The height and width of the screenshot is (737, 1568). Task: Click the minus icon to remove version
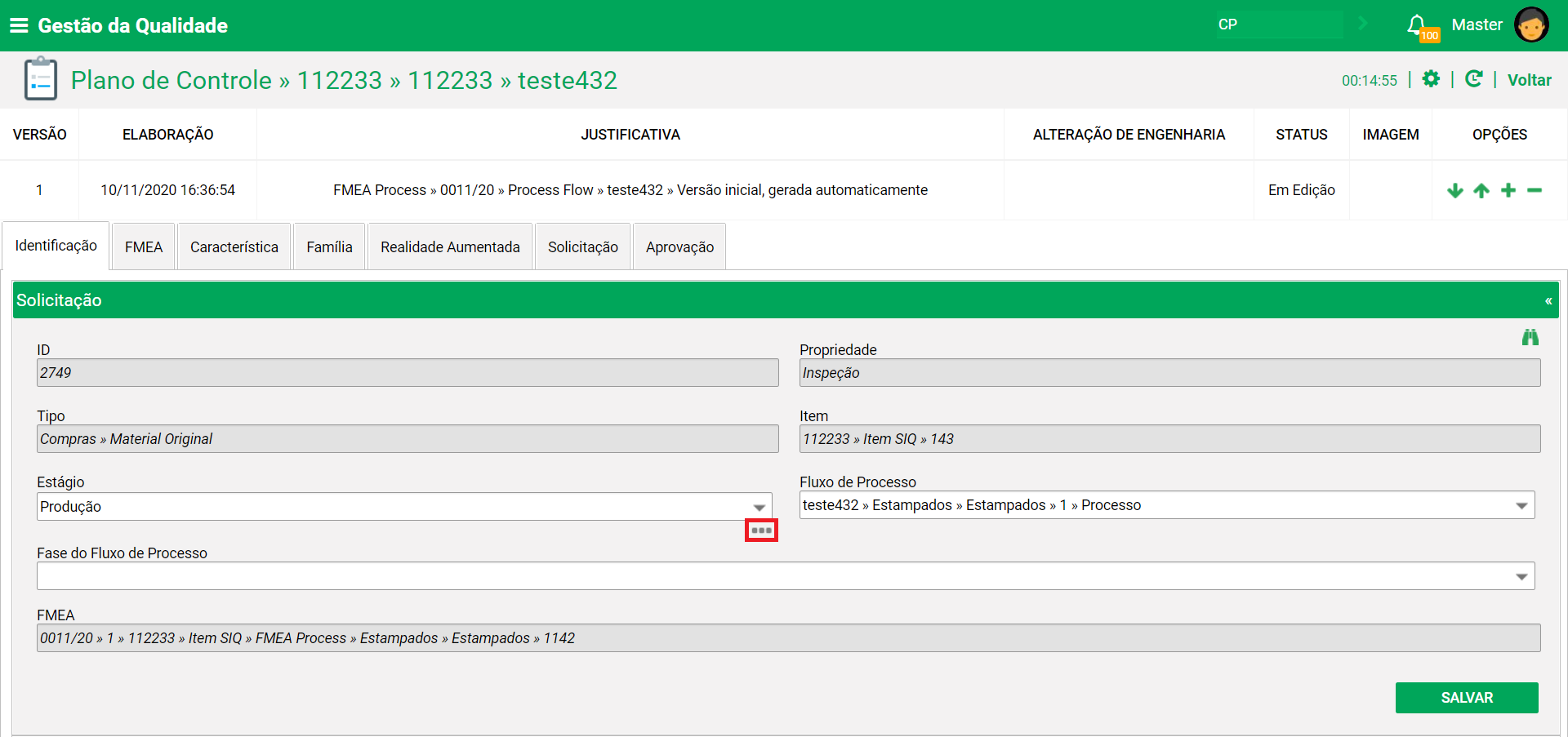pos(1535,190)
